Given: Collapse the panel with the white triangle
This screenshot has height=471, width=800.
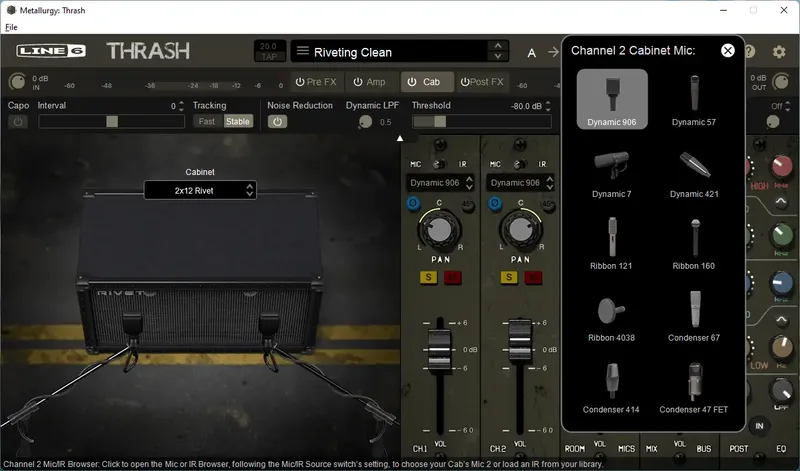Looking at the screenshot, I should [400, 138].
